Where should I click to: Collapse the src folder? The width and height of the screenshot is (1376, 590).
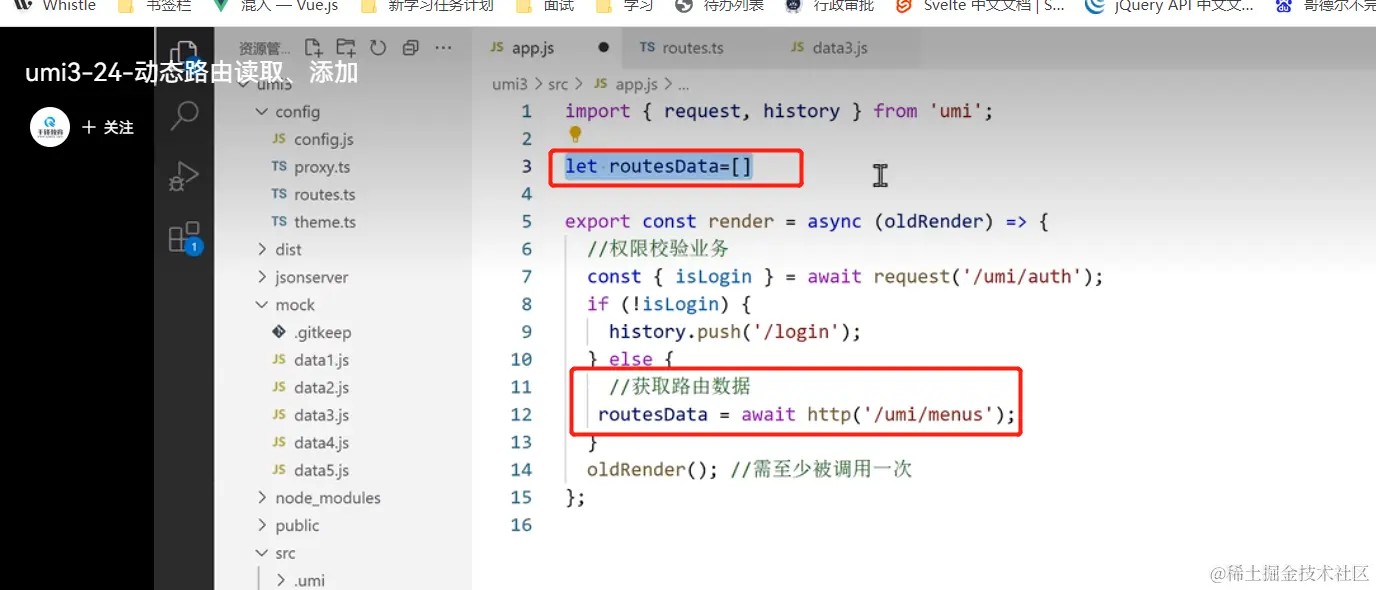coord(276,553)
